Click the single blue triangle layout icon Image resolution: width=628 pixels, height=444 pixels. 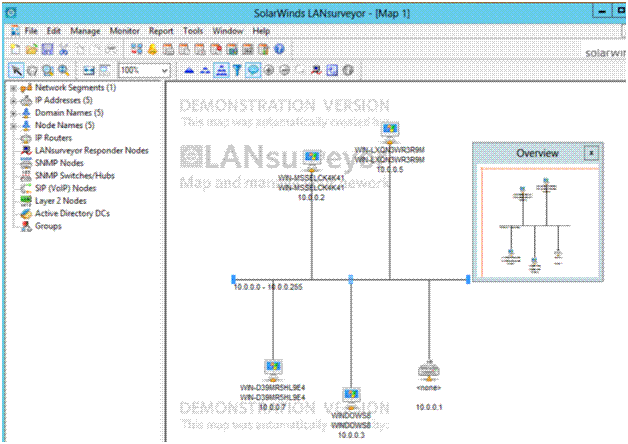point(189,71)
